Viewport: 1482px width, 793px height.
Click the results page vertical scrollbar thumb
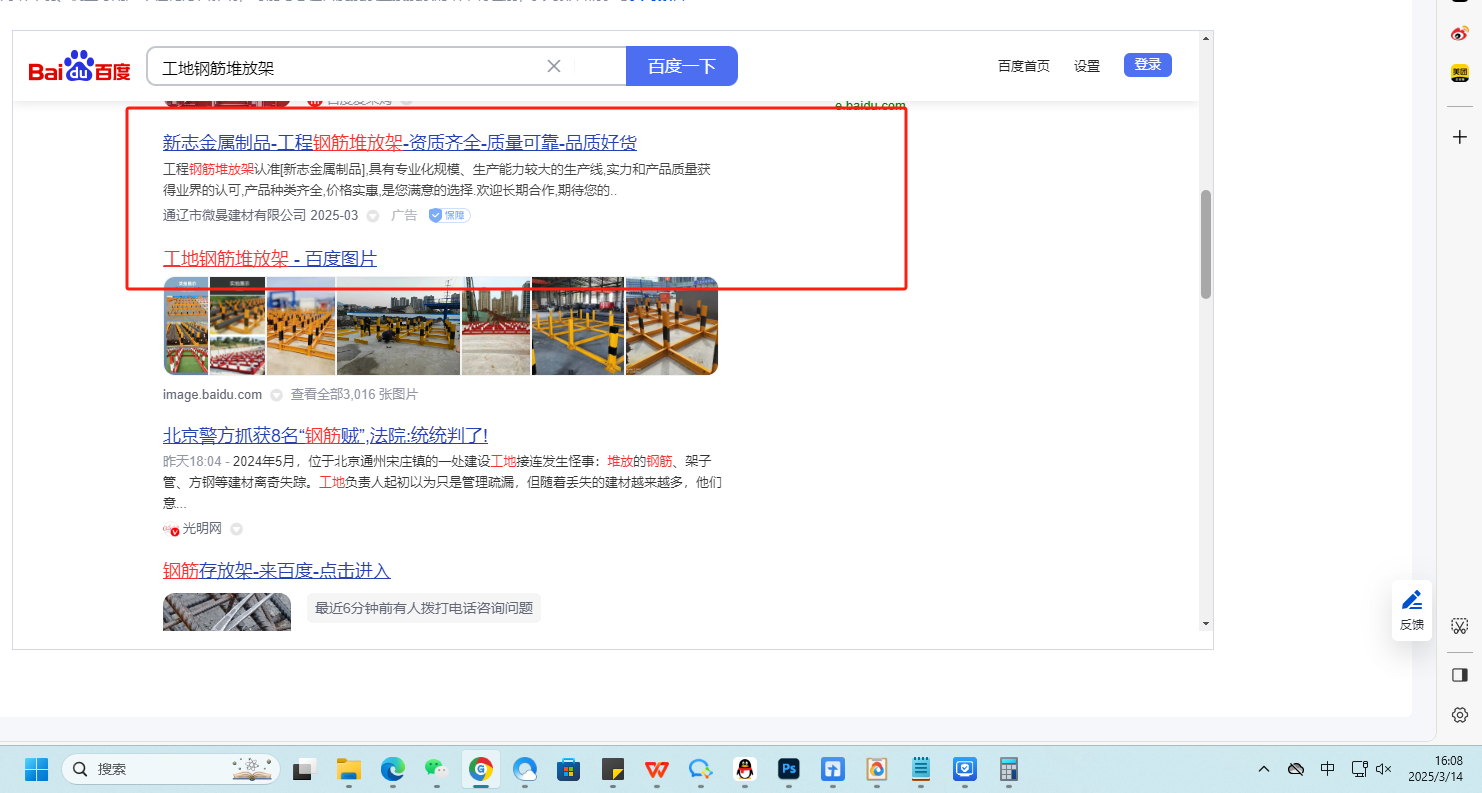tap(1205, 244)
